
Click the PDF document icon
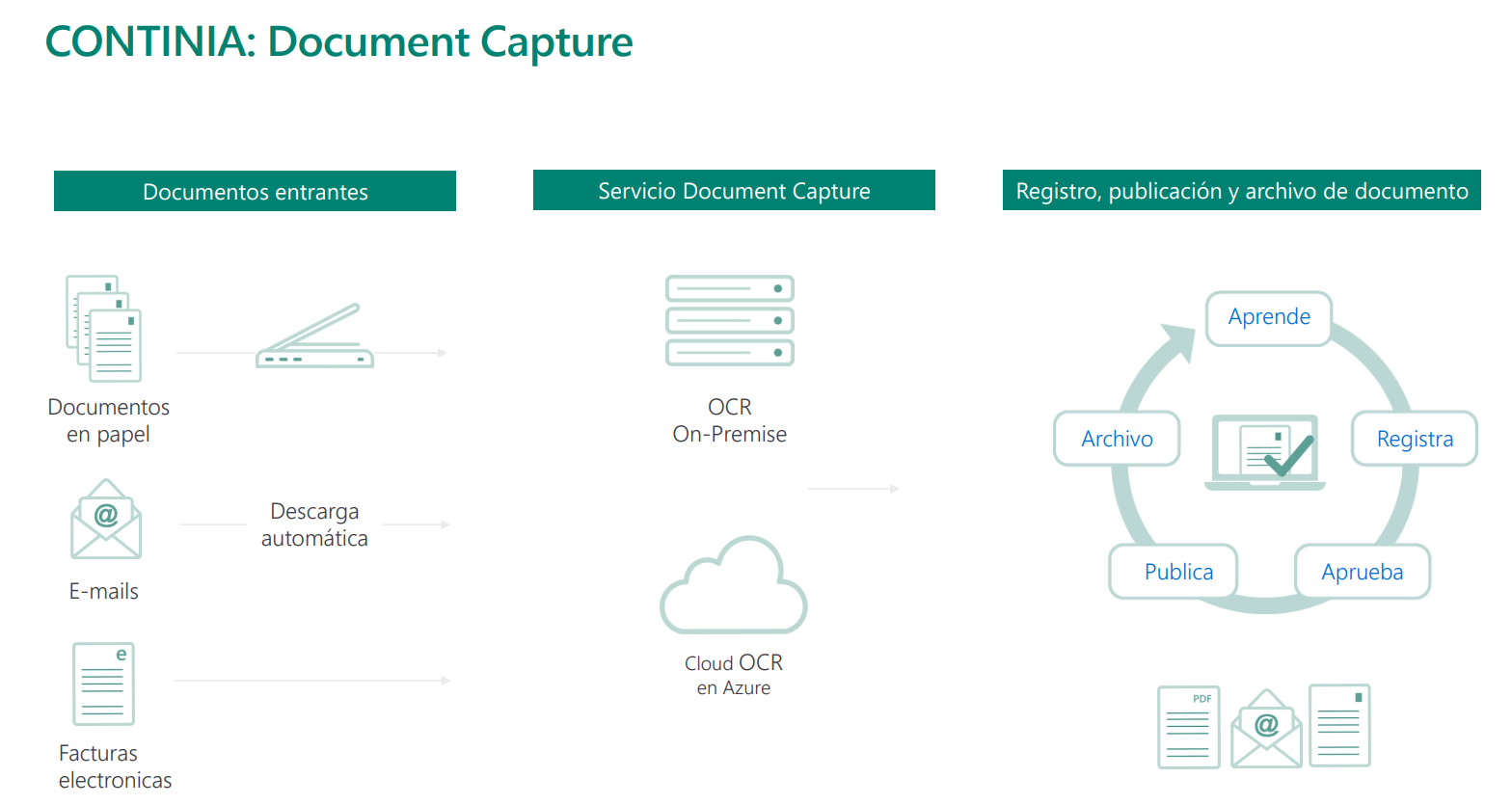coord(1189,727)
